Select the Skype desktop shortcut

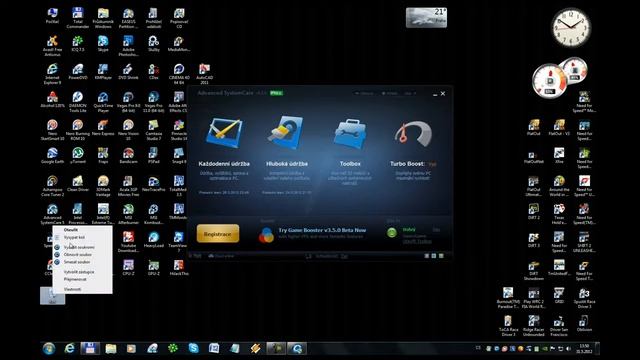click(103, 44)
